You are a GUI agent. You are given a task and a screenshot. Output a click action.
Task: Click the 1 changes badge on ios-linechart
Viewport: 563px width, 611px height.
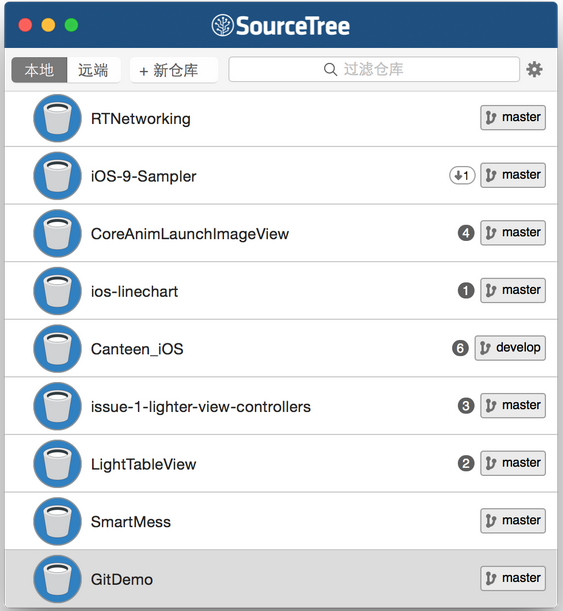[x=466, y=291]
